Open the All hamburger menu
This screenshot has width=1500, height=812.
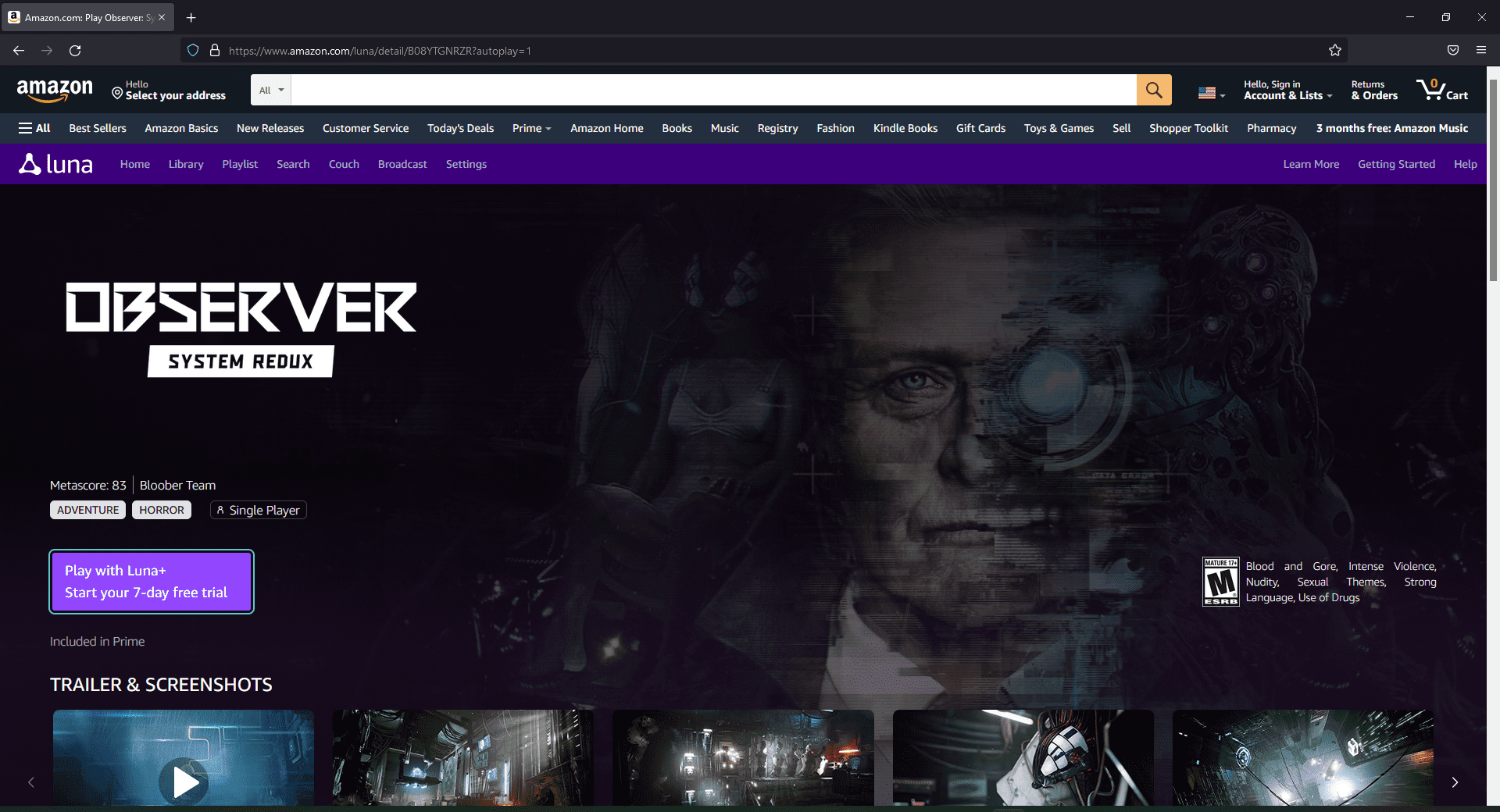34,128
